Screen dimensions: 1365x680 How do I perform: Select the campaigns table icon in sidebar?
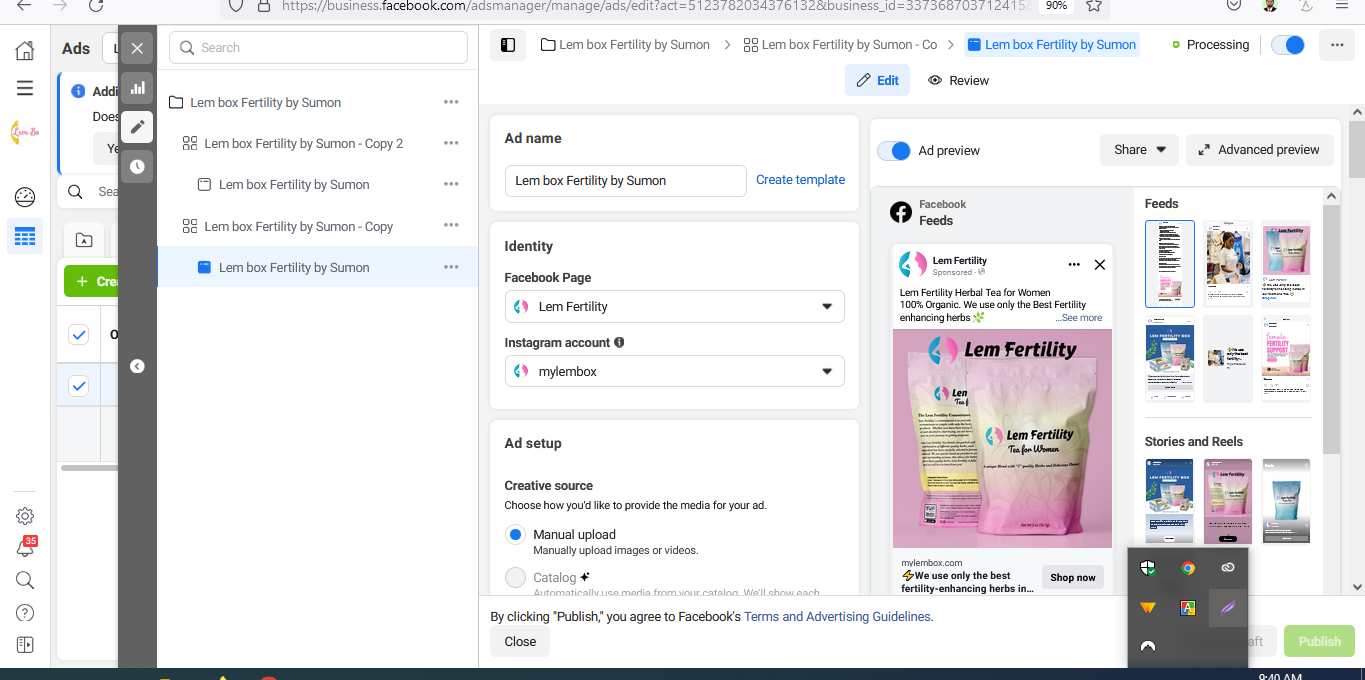[x=25, y=236]
